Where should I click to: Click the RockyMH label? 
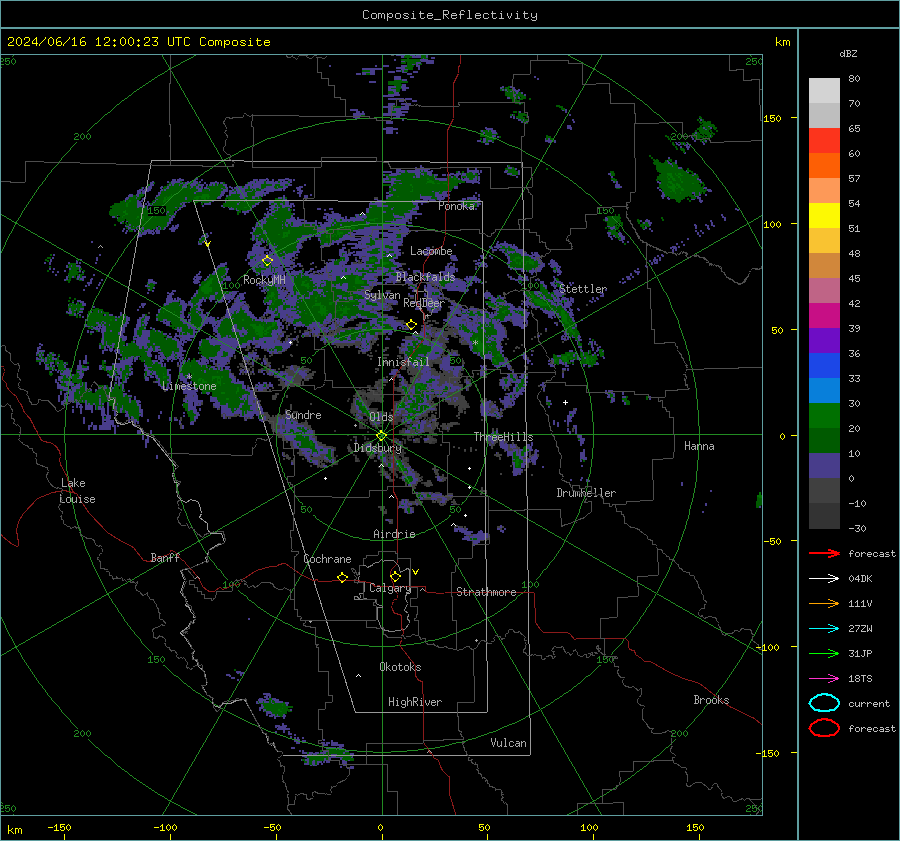(264, 280)
